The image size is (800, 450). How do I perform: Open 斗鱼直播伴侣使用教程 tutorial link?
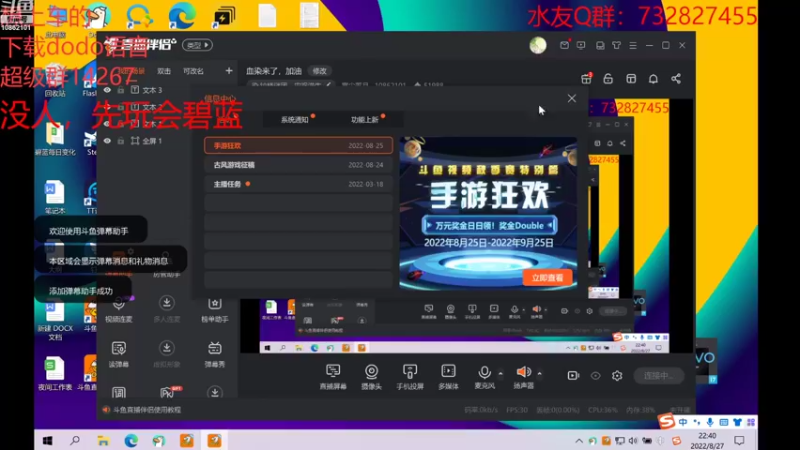[x=147, y=410]
